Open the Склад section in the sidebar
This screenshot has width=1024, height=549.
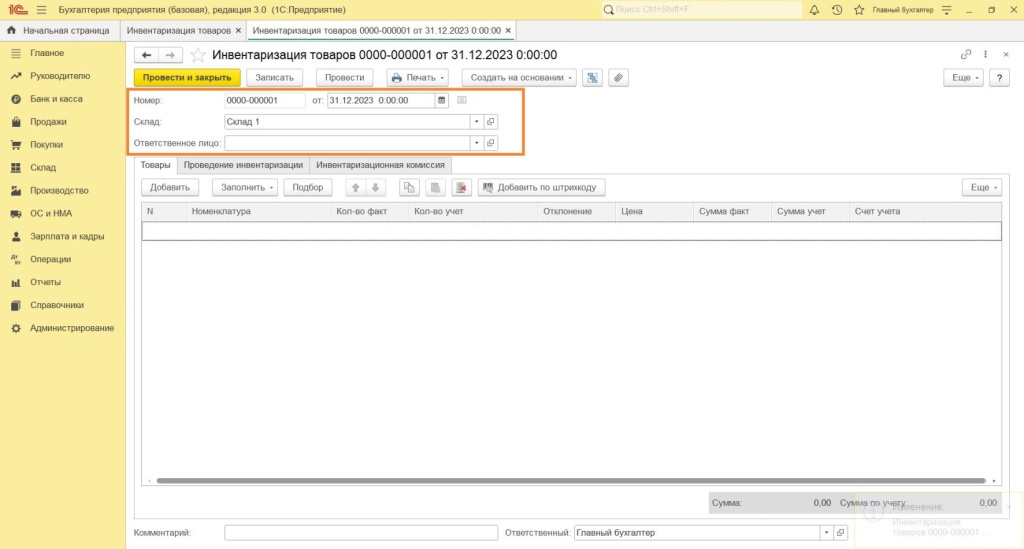point(43,168)
